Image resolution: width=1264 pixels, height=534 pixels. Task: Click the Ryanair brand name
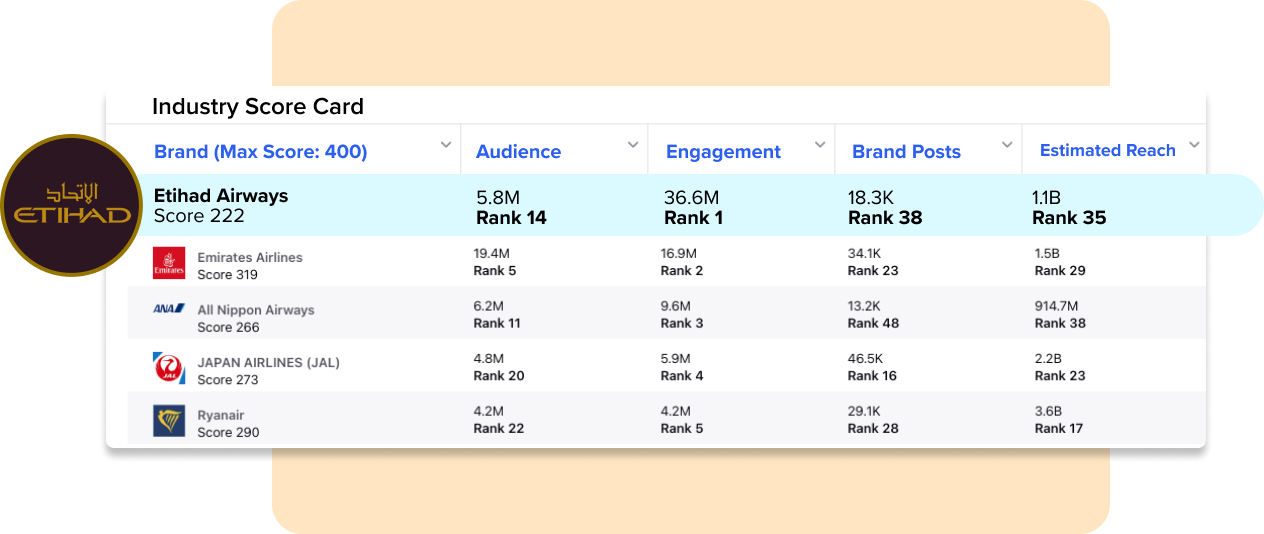(x=221, y=415)
